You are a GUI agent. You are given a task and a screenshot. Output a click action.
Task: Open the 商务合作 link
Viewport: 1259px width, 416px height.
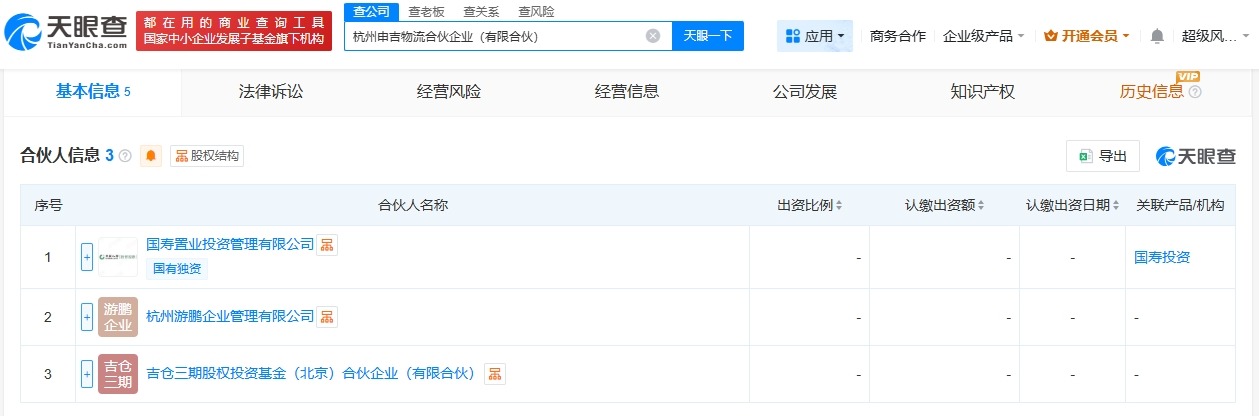898,36
